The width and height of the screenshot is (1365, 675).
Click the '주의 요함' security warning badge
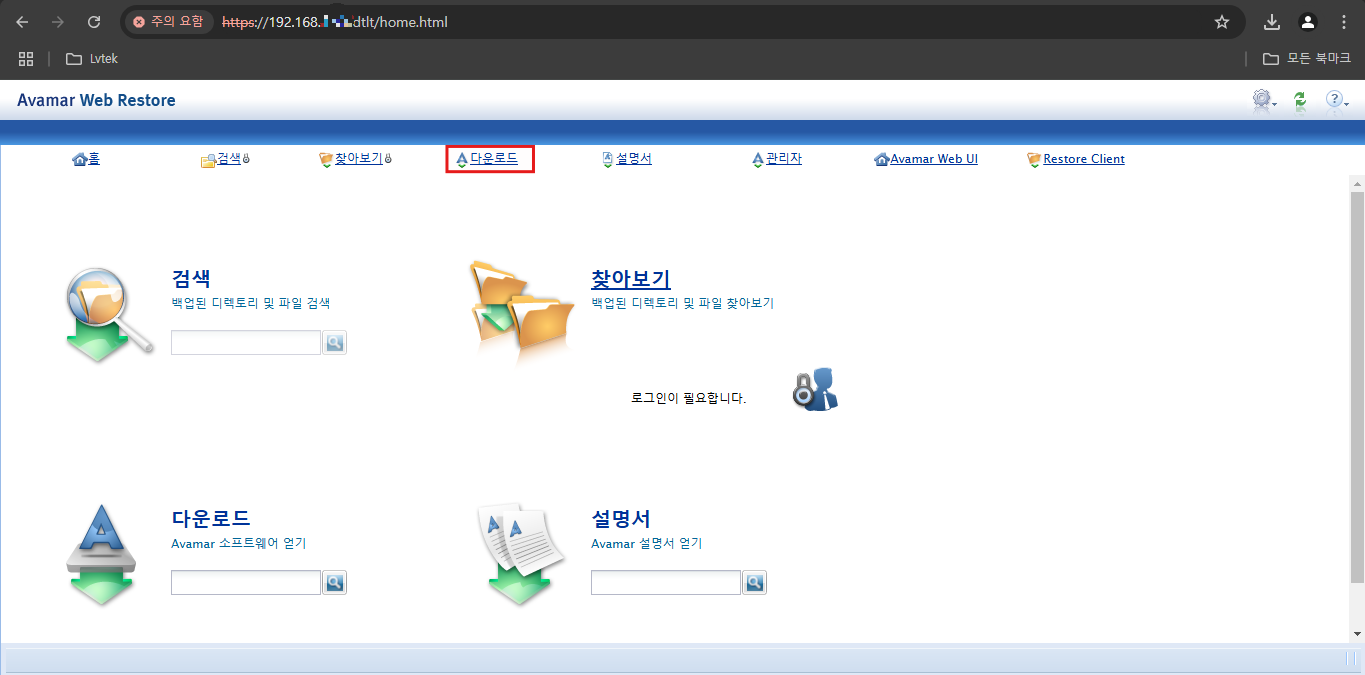[x=169, y=21]
